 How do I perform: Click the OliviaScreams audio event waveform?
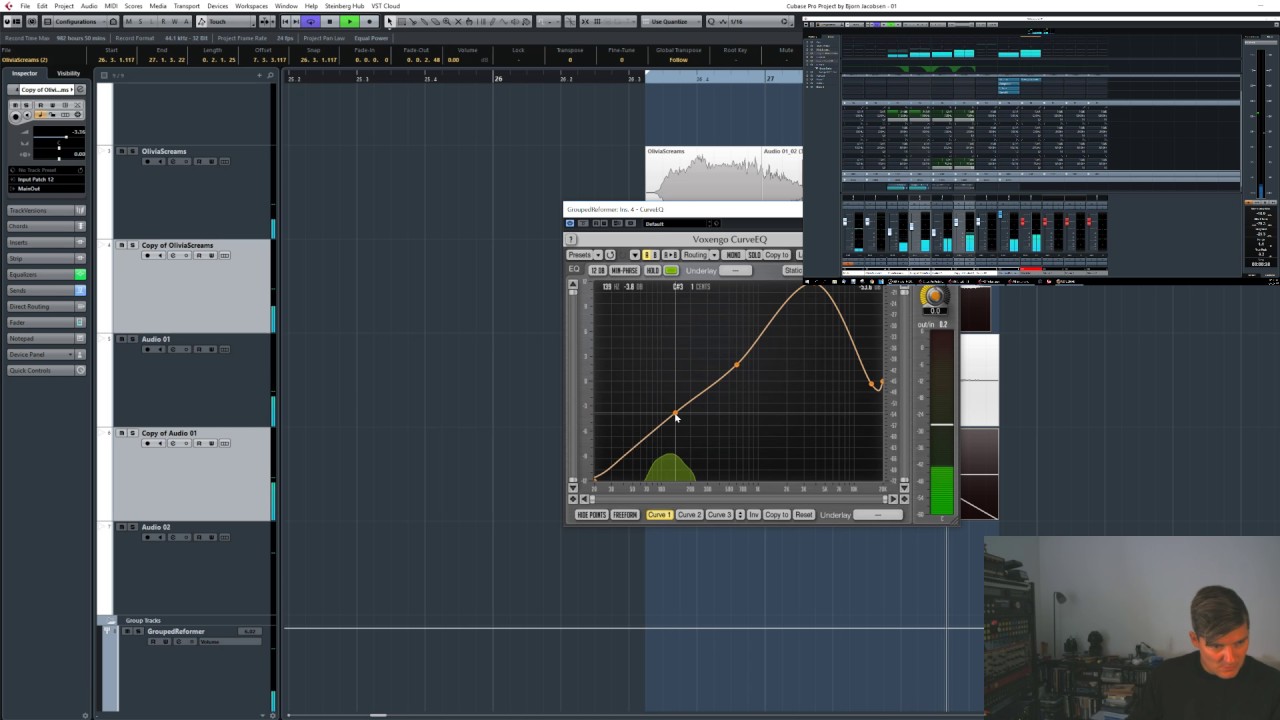point(704,174)
